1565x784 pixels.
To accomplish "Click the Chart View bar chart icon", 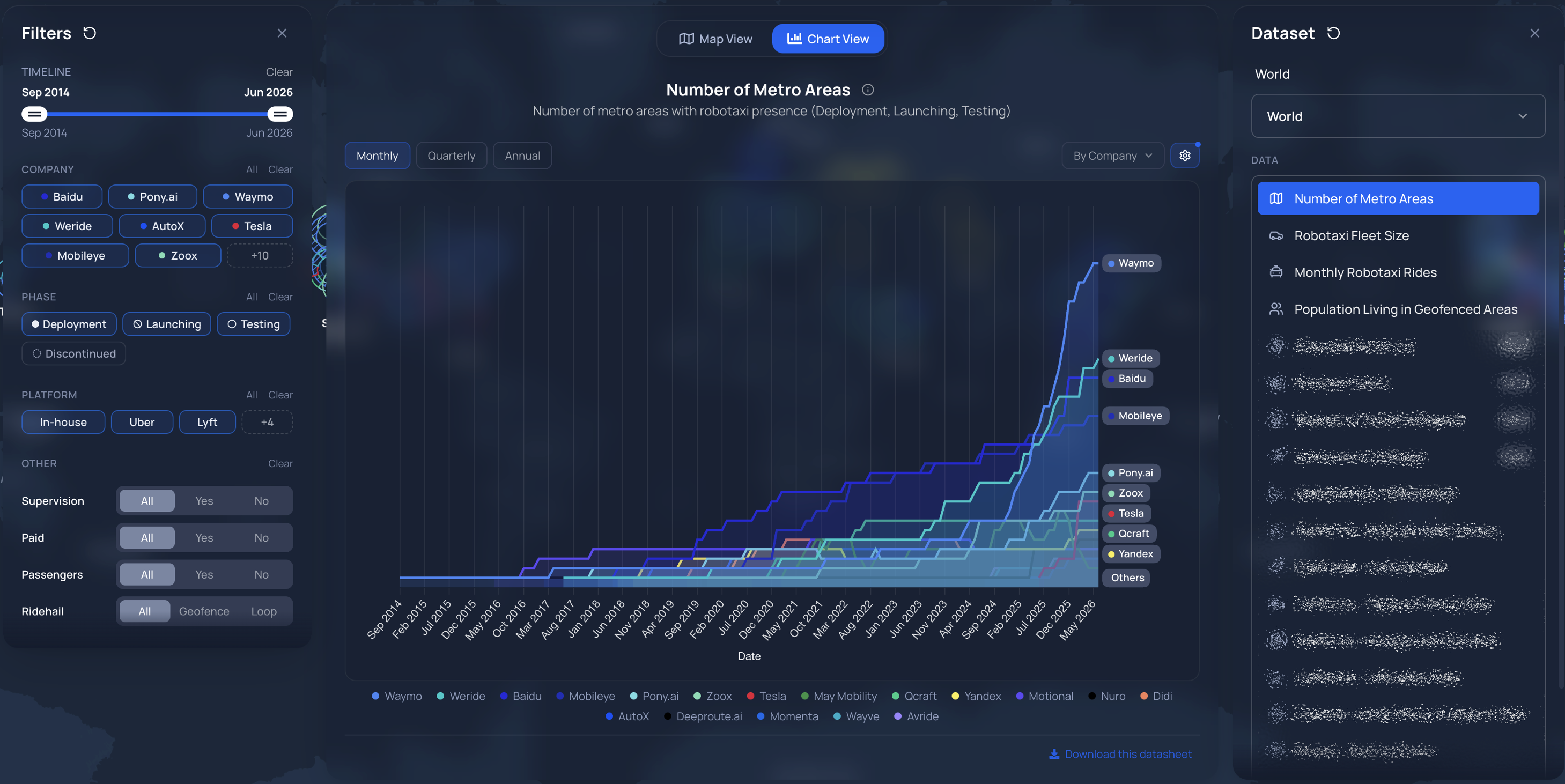I will point(794,38).
